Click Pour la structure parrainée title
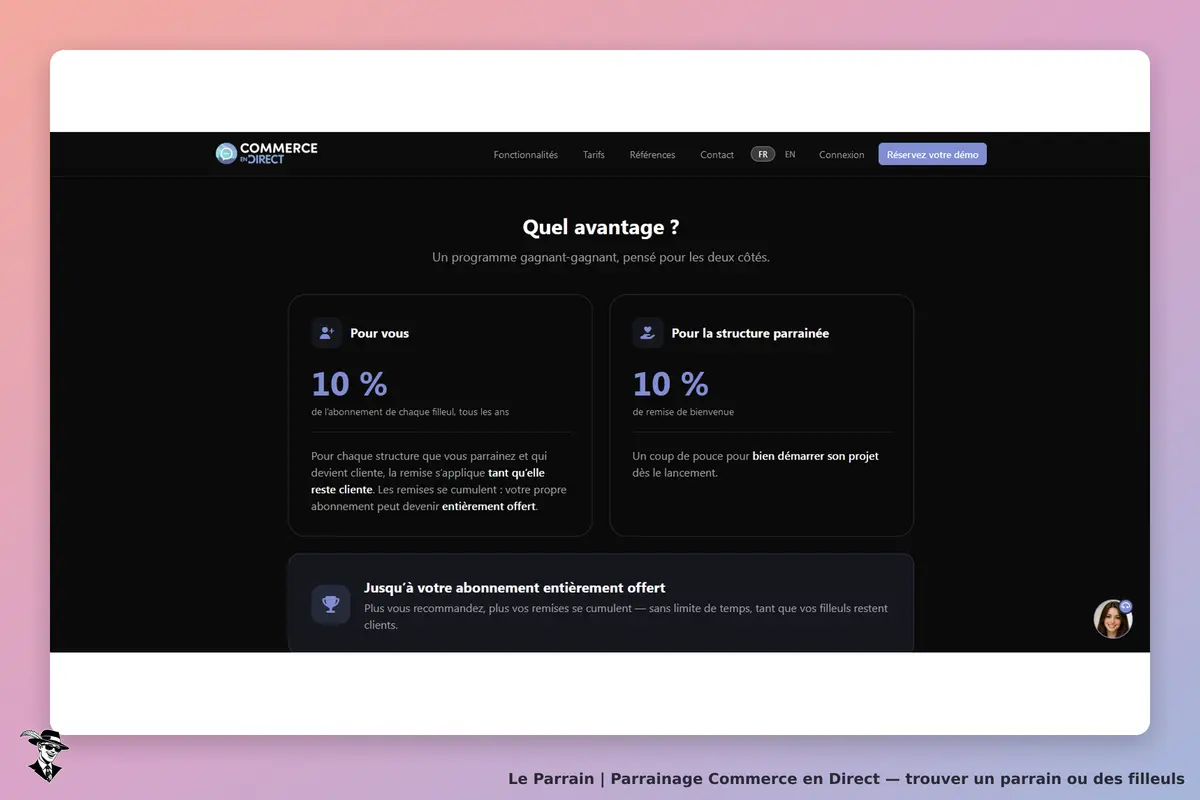1200x800 pixels. 750,333
